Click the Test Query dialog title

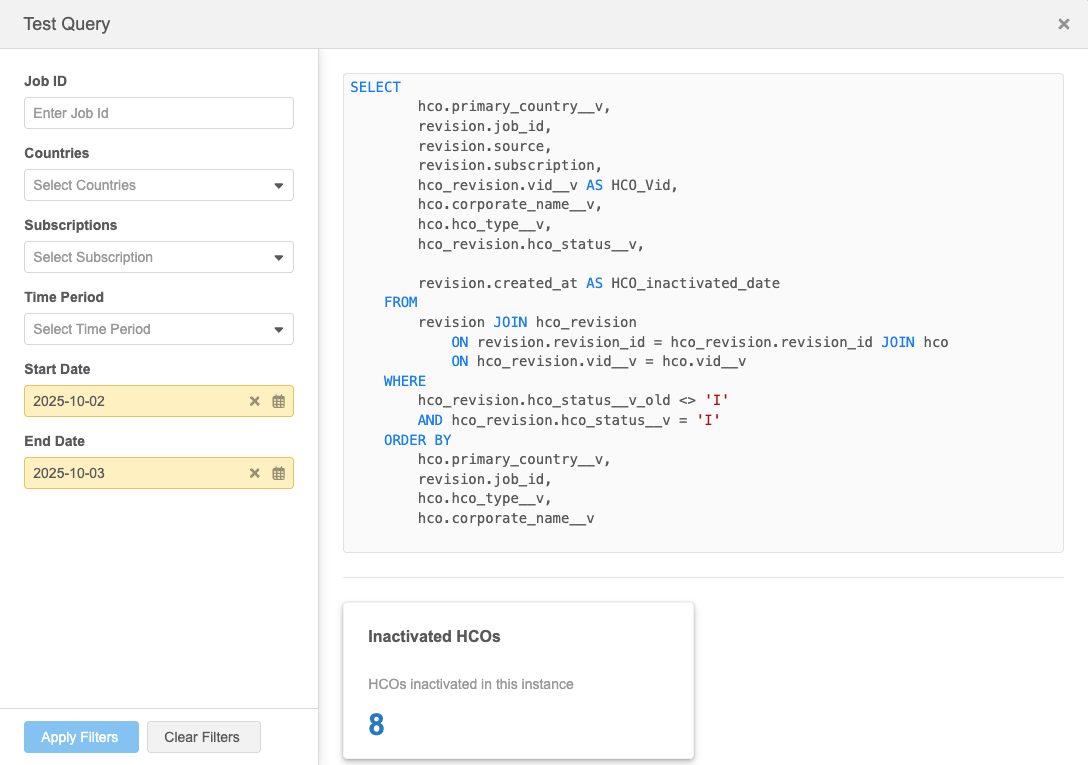(67, 24)
